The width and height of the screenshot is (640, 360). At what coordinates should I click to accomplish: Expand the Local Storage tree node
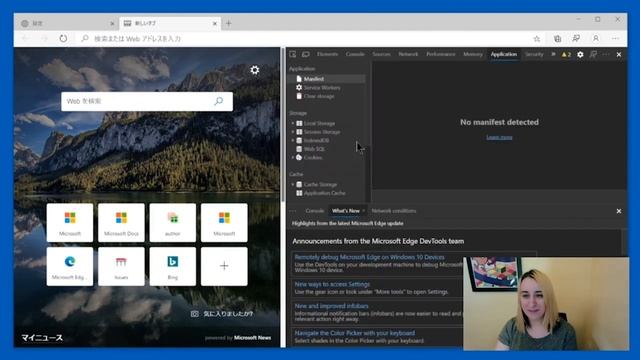coord(293,123)
